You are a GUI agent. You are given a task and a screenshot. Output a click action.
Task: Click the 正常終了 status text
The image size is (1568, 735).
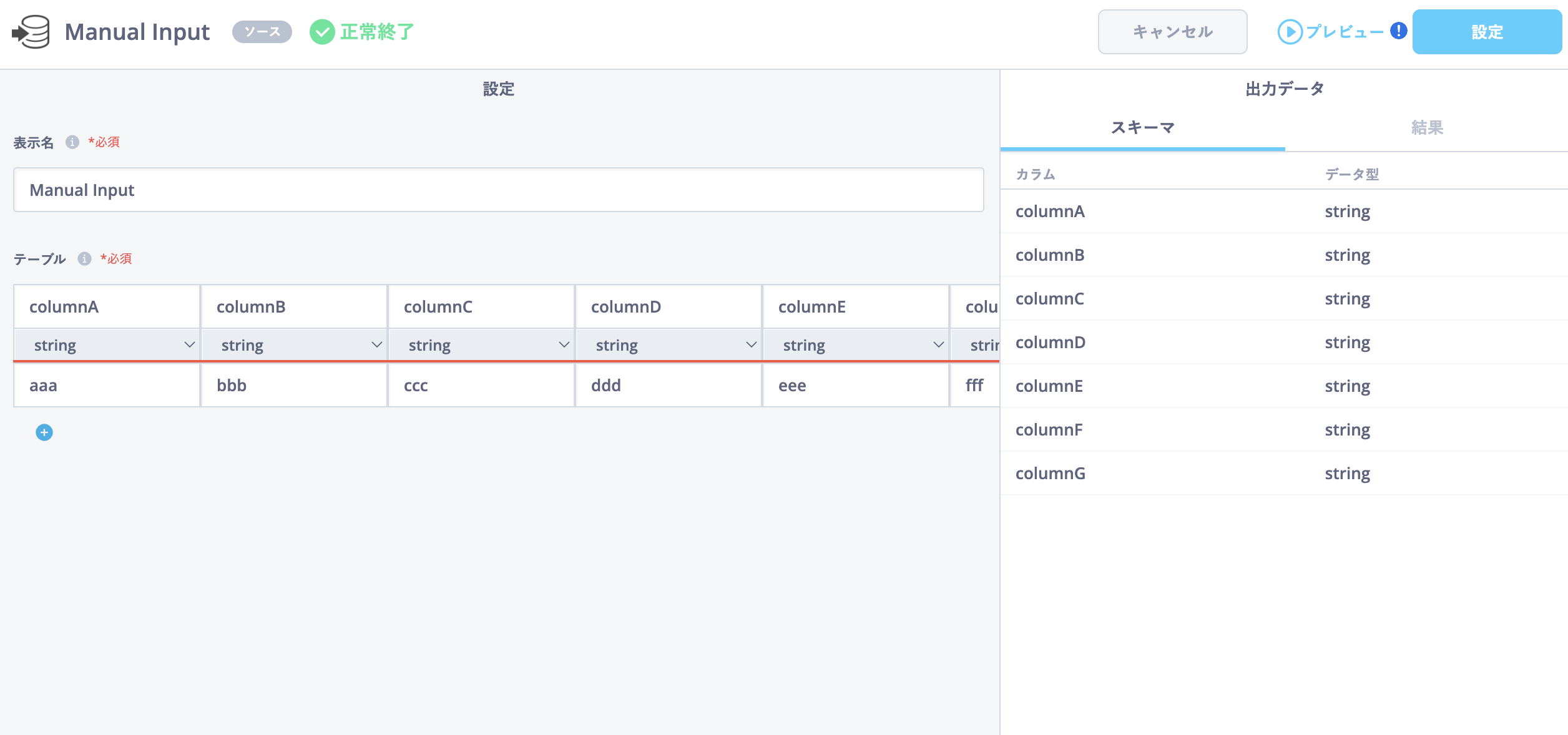377,32
